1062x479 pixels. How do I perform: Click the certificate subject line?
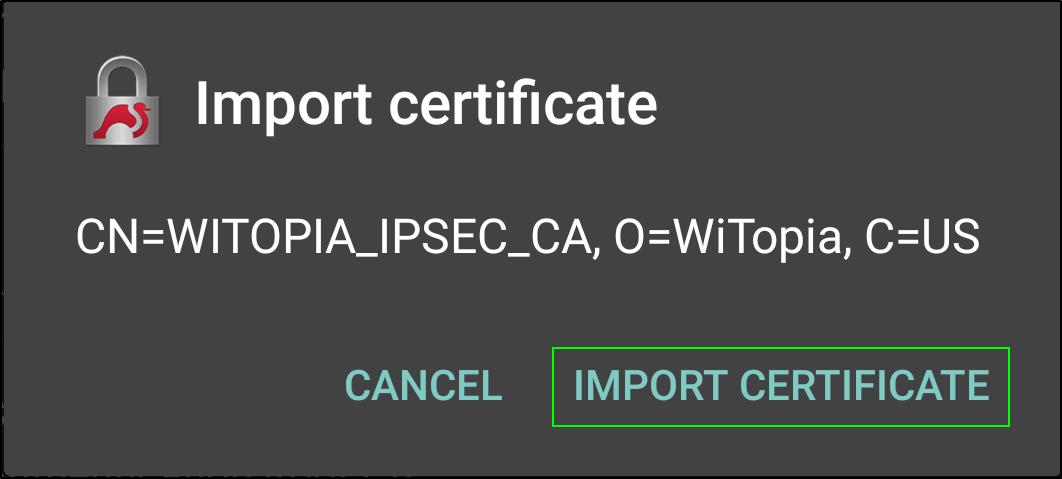(x=528, y=238)
